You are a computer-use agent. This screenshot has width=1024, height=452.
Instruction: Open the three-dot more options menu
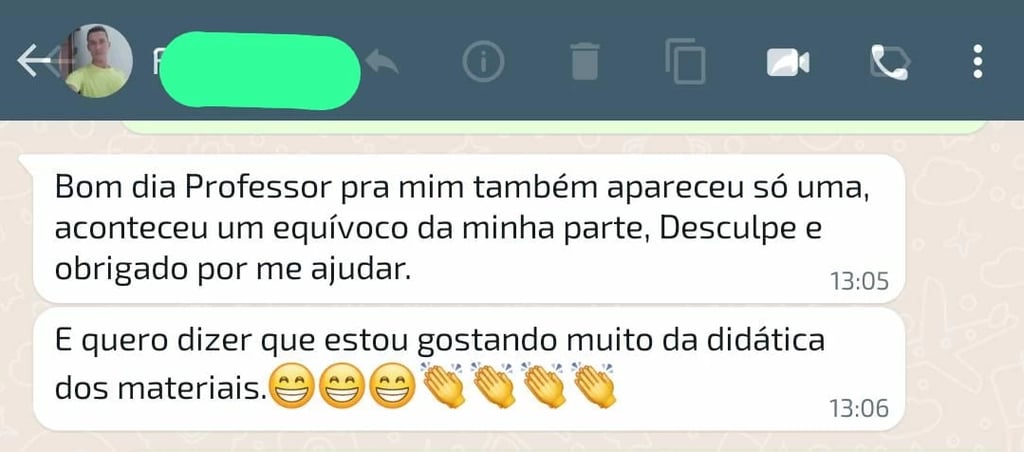coord(977,61)
